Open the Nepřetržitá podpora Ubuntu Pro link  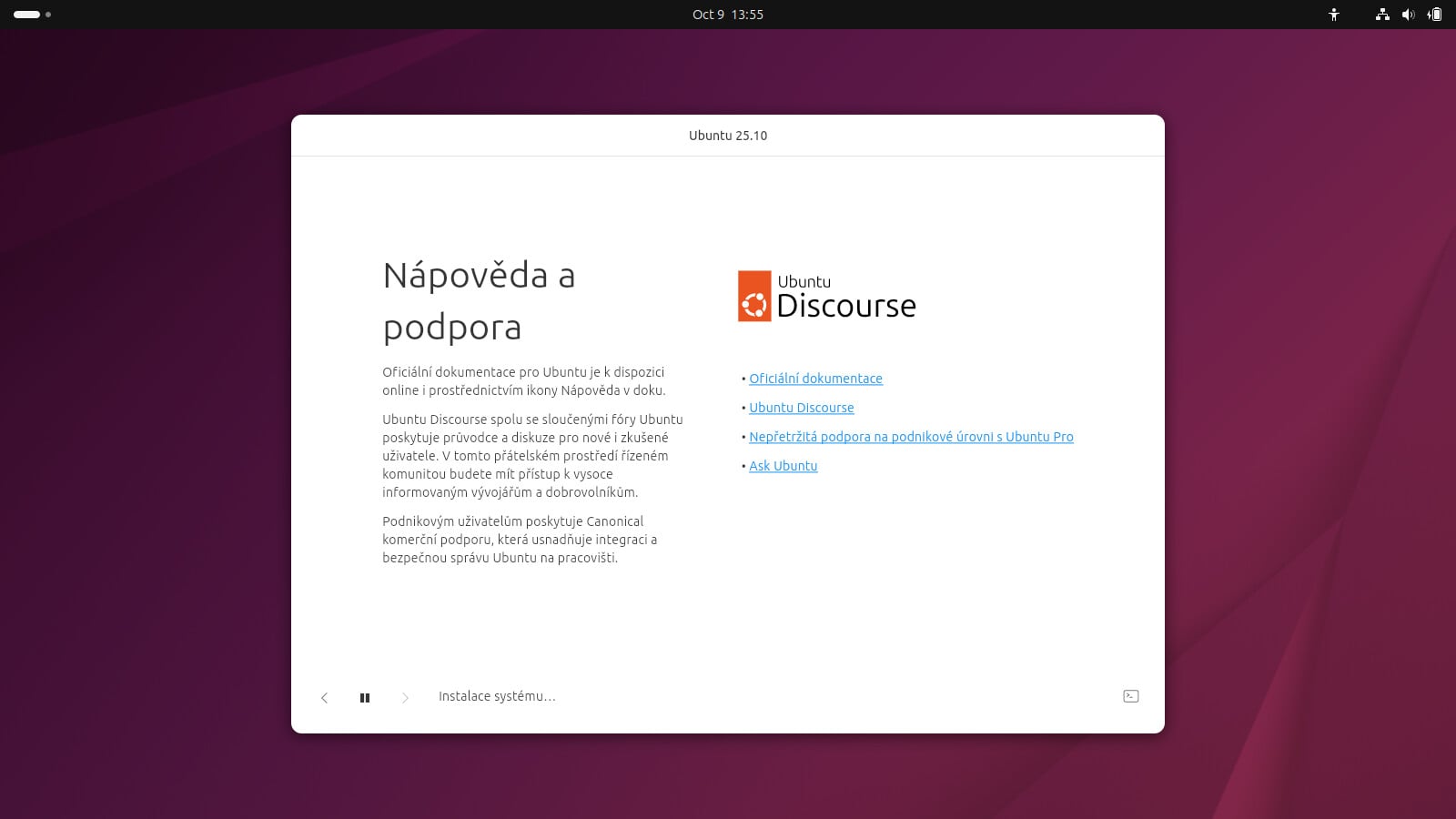(x=911, y=437)
